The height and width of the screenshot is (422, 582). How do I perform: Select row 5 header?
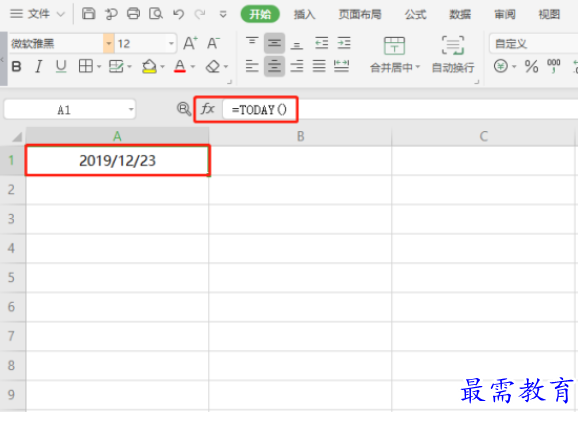(x=12, y=277)
